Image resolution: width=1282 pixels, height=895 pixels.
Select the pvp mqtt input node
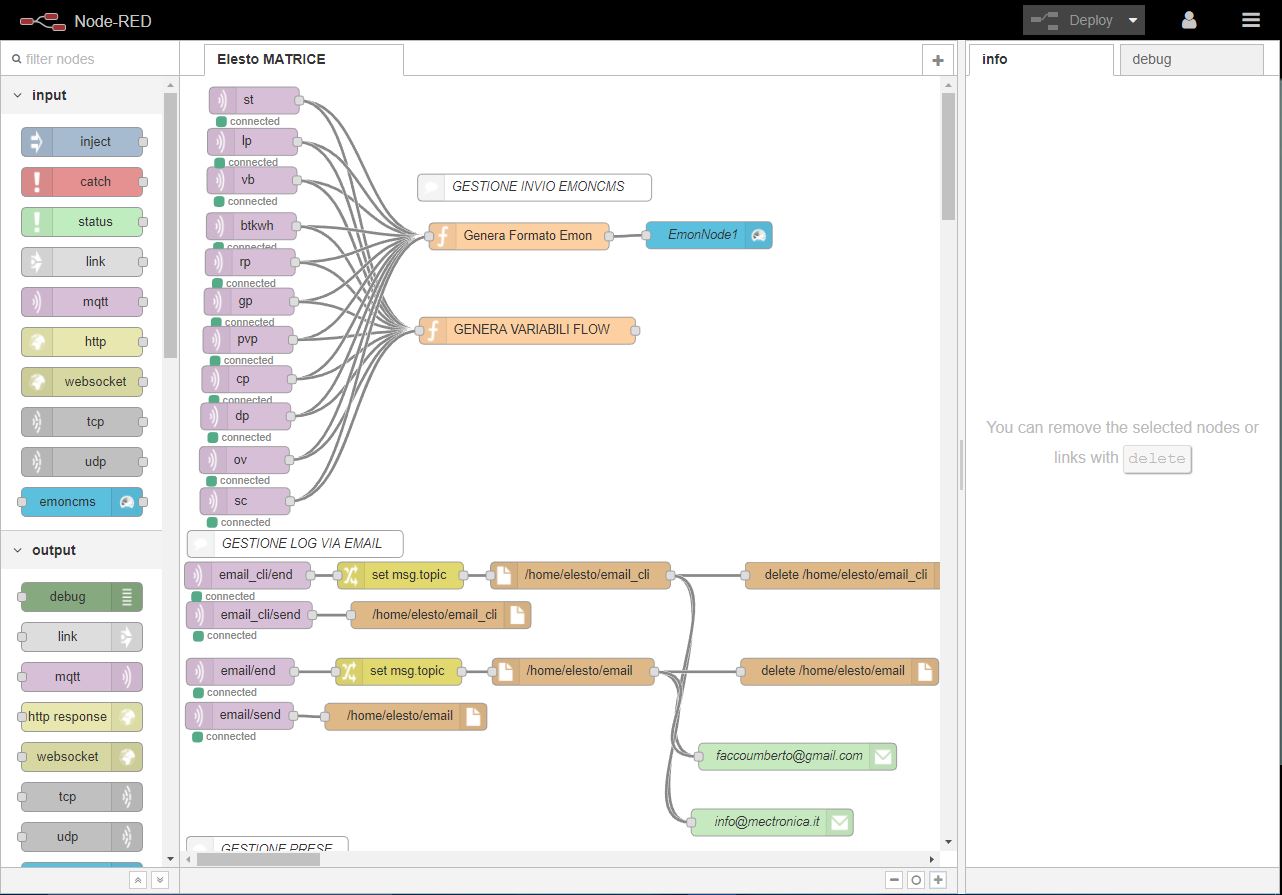(248, 340)
